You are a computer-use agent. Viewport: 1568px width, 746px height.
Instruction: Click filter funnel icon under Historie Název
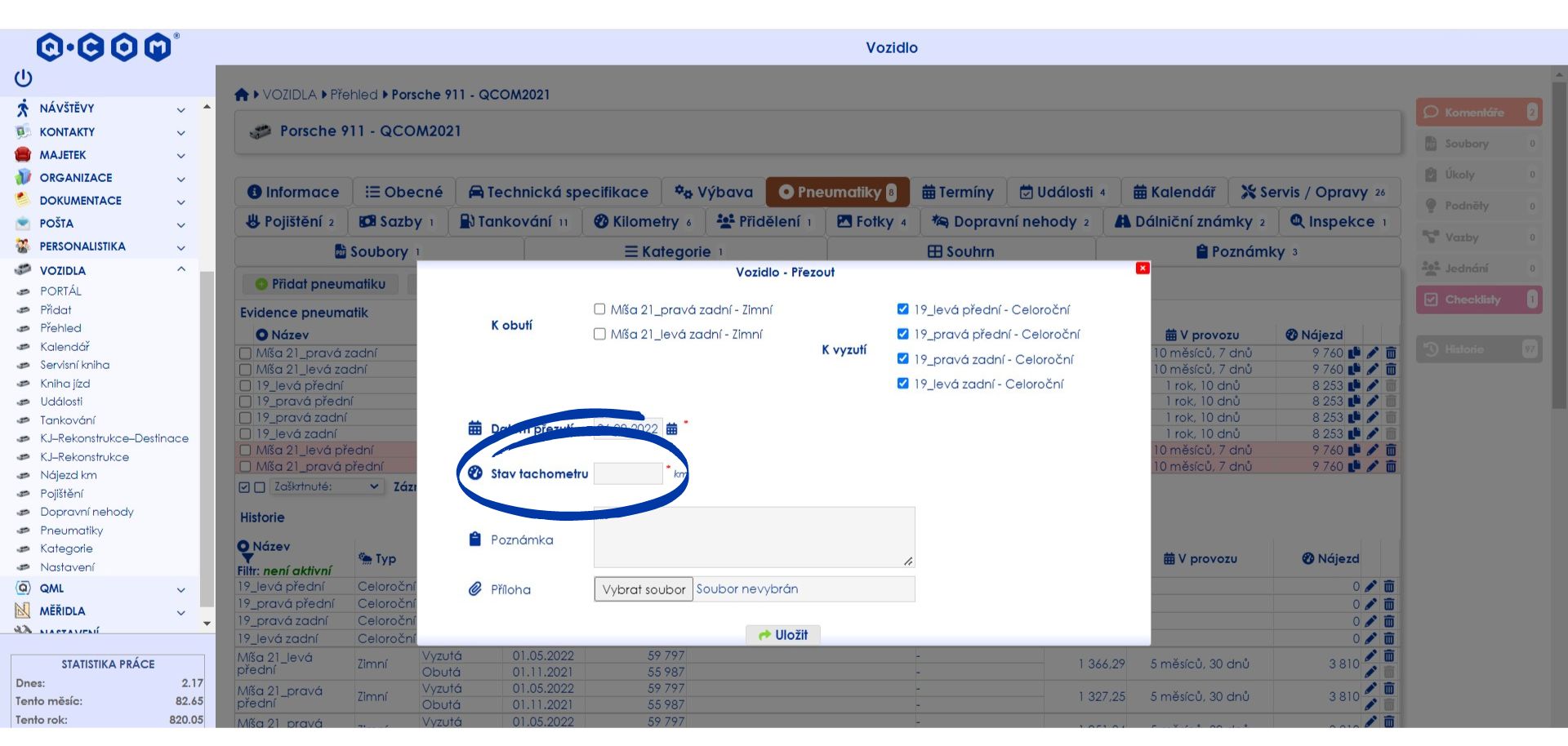pyautogui.click(x=247, y=558)
